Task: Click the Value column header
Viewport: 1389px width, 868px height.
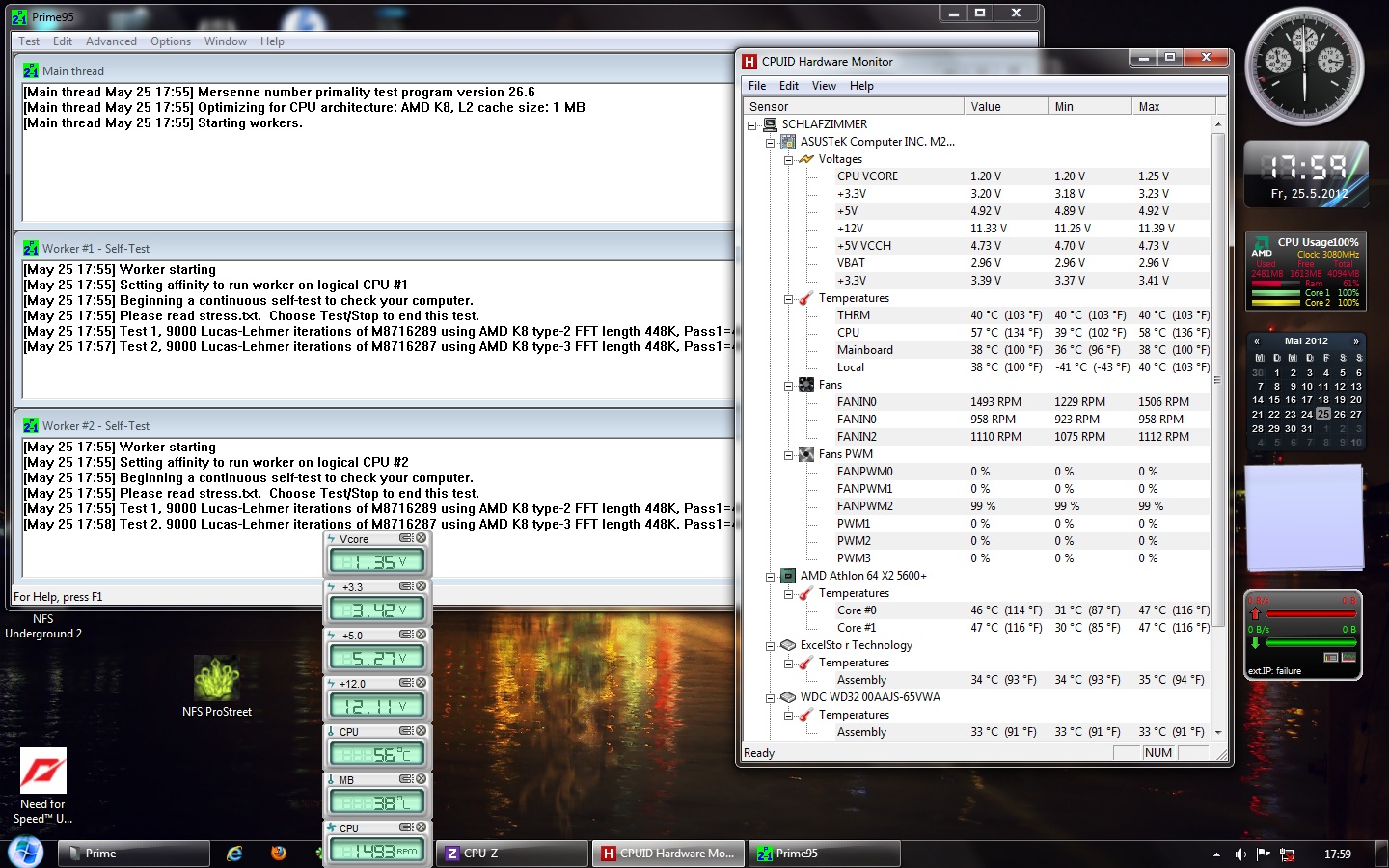Action: (1006, 107)
